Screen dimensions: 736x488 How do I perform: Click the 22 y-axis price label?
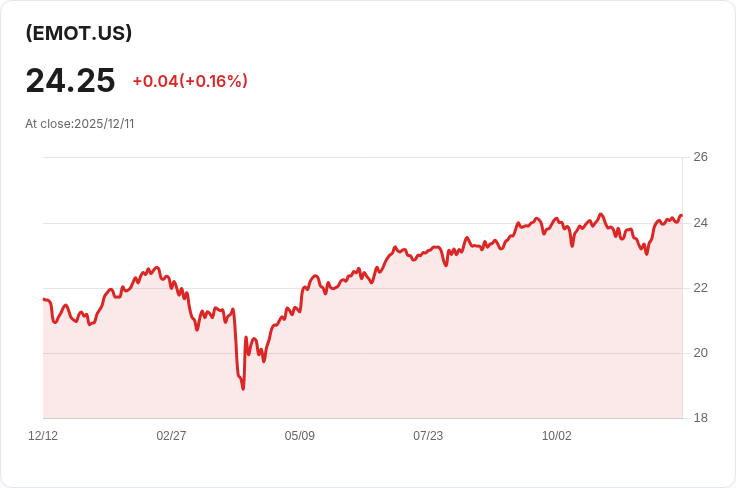pyautogui.click(x=700, y=288)
